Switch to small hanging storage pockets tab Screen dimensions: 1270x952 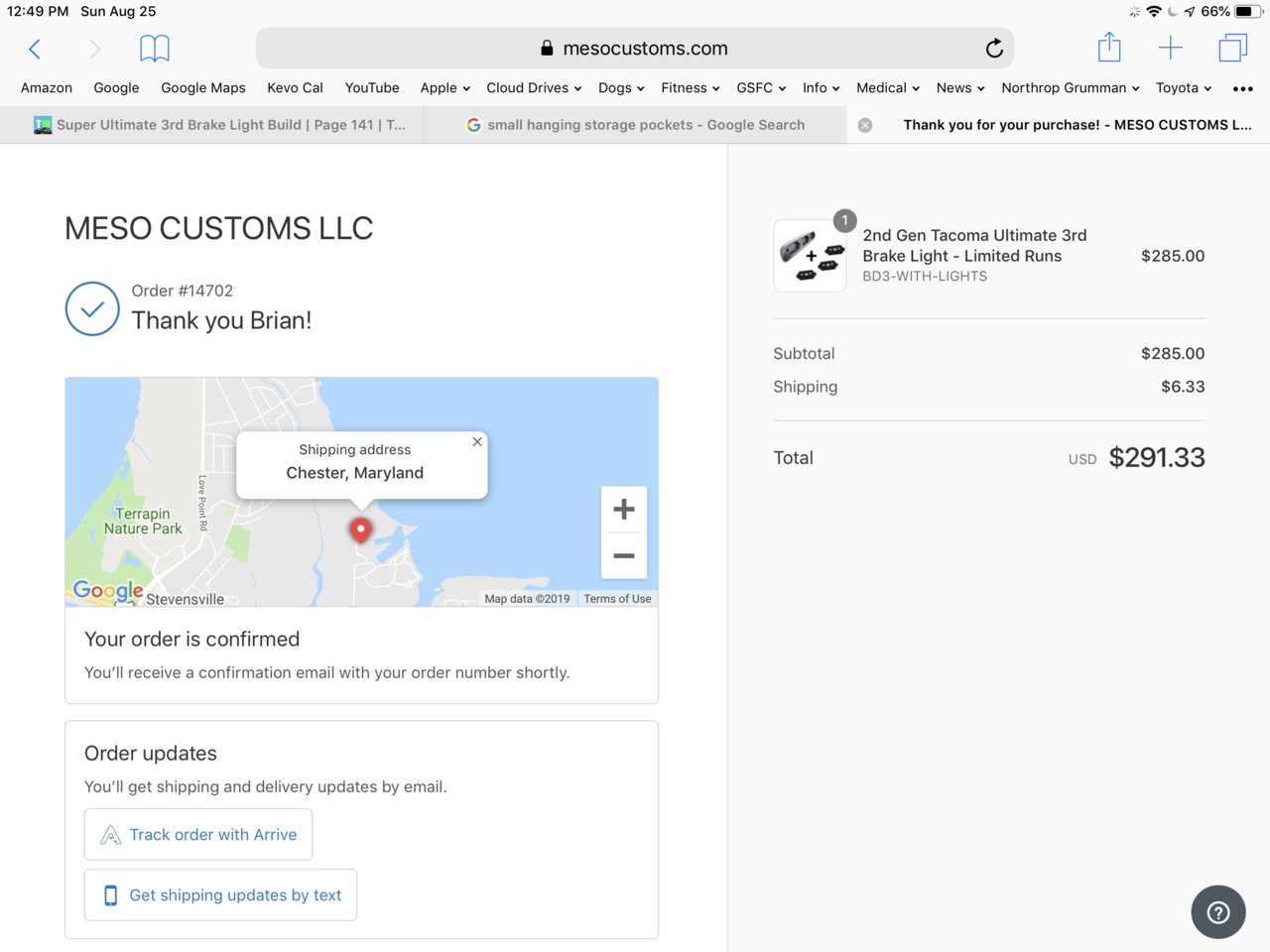coord(635,125)
